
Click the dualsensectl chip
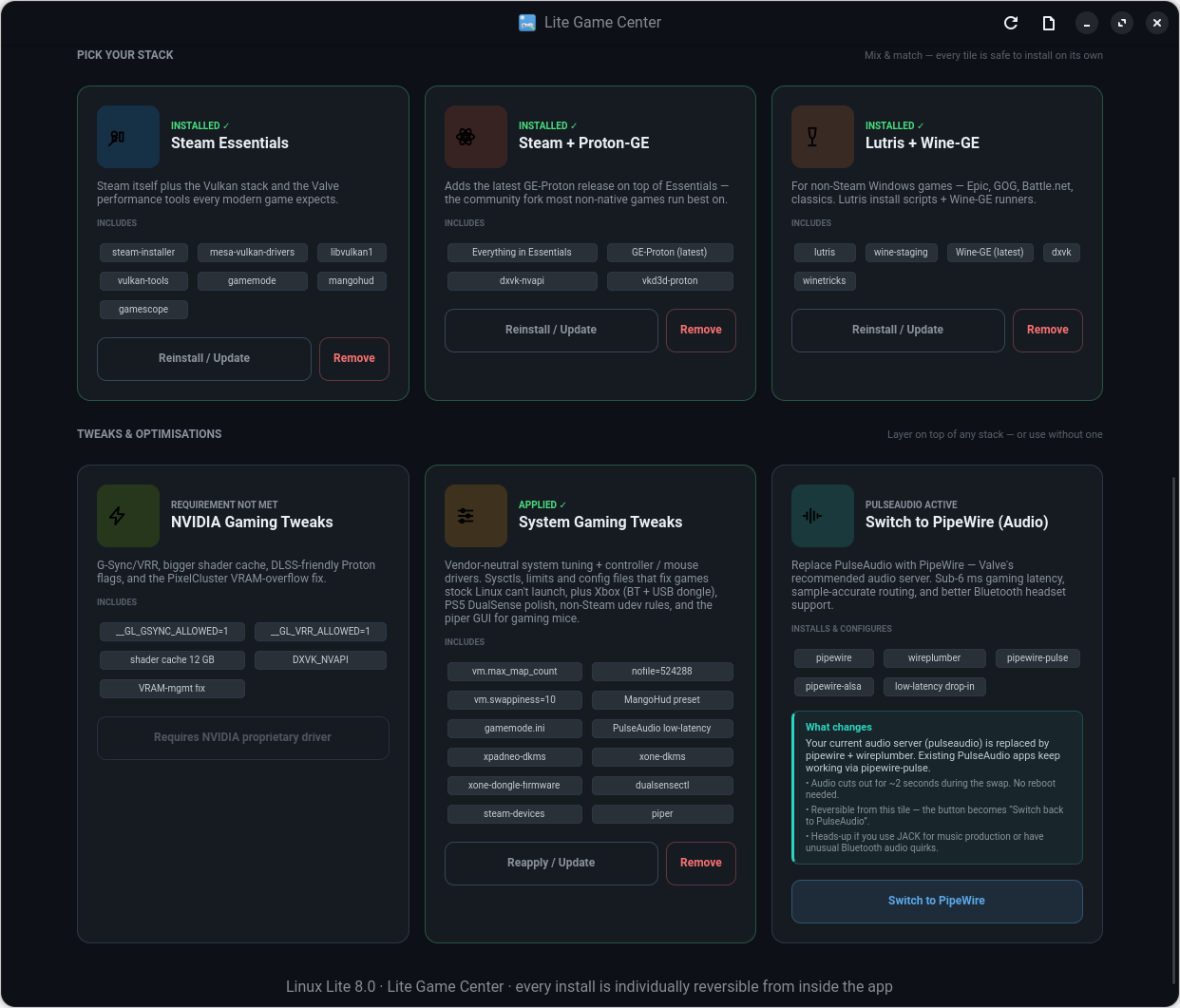pyautogui.click(x=662, y=786)
